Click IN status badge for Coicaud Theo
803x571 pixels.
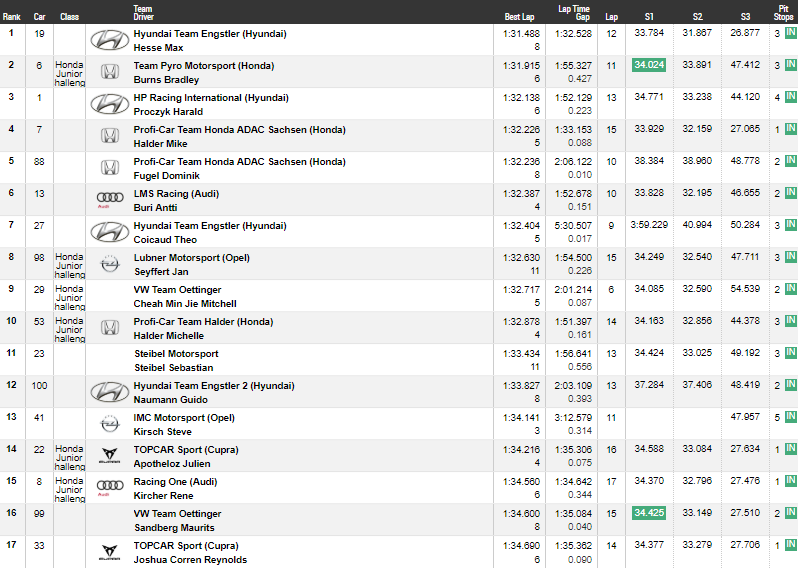791,225
